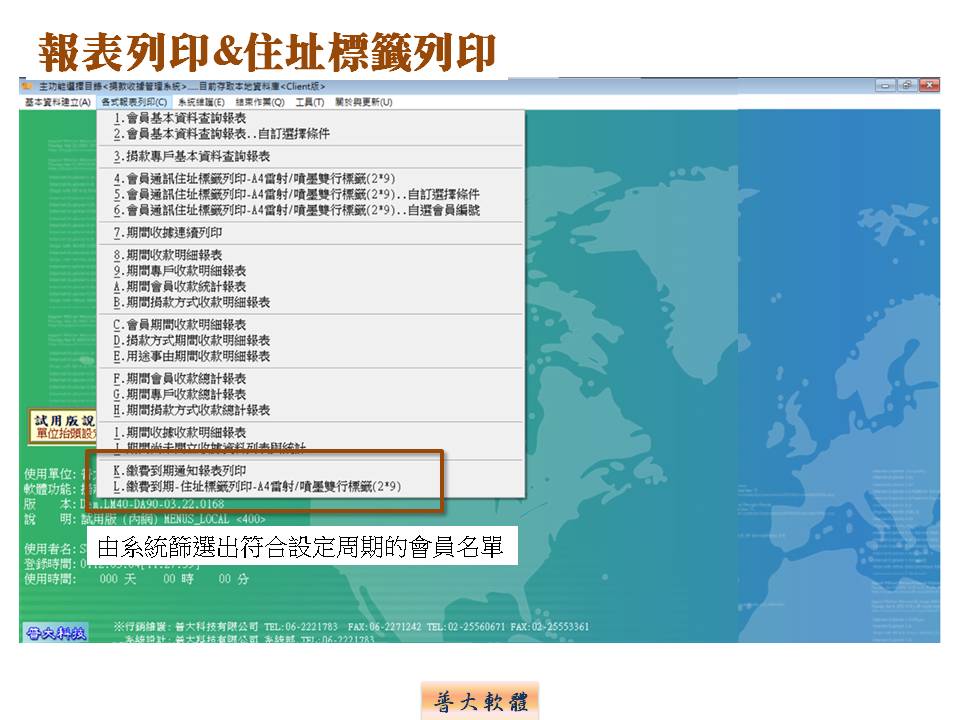960x720 pixels.
Task: Select 1.會員基本資料查詢報表
Action: 310,118
